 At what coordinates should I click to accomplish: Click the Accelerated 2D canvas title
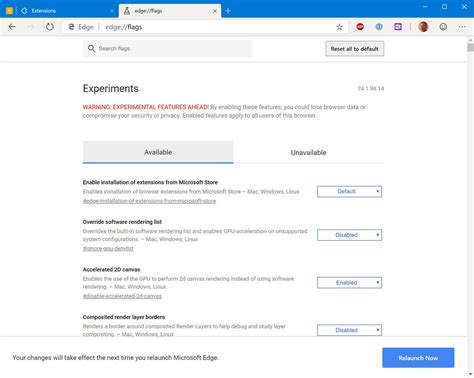(111, 269)
